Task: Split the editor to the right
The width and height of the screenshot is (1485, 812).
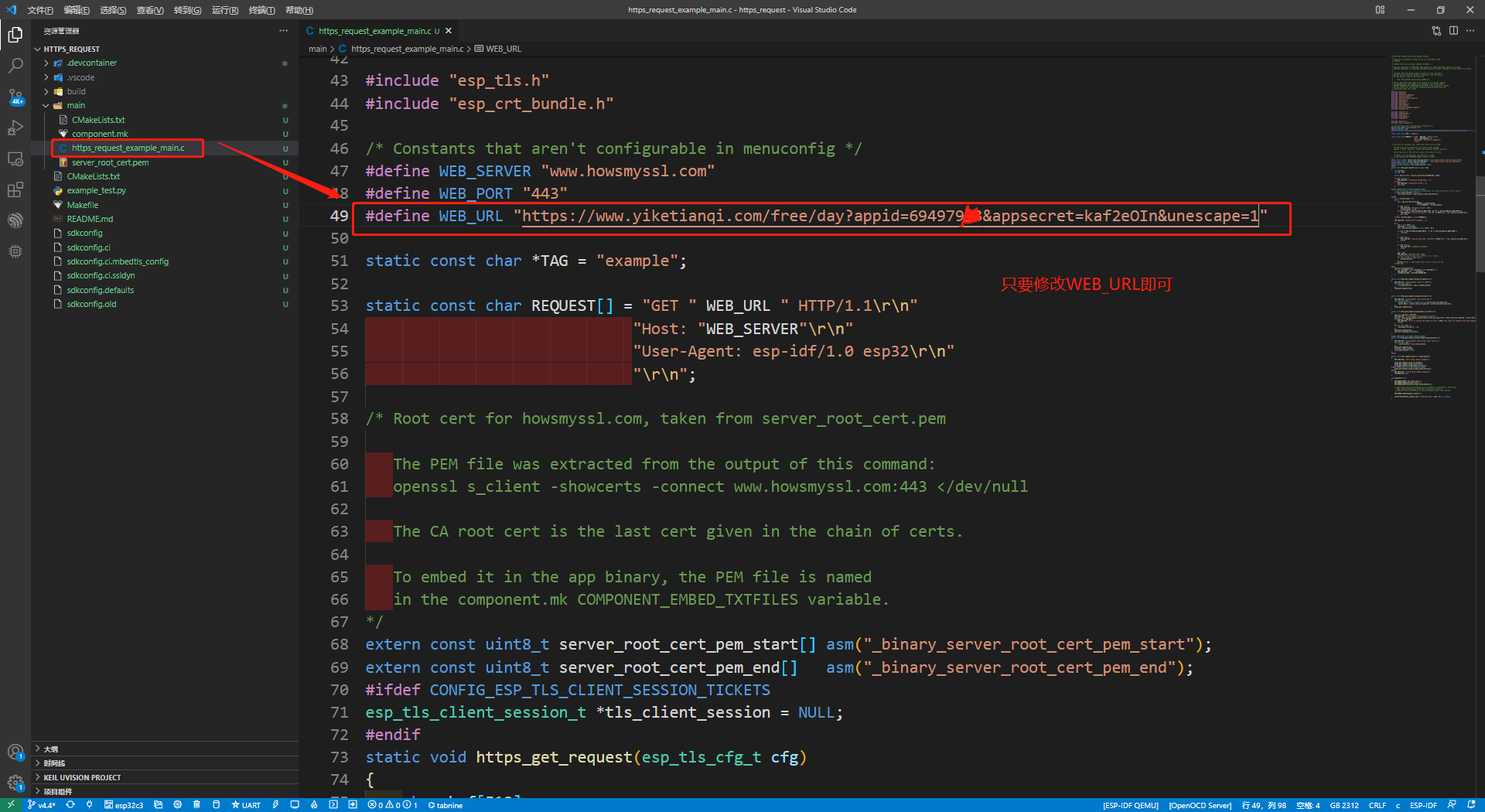Action: (x=1454, y=31)
